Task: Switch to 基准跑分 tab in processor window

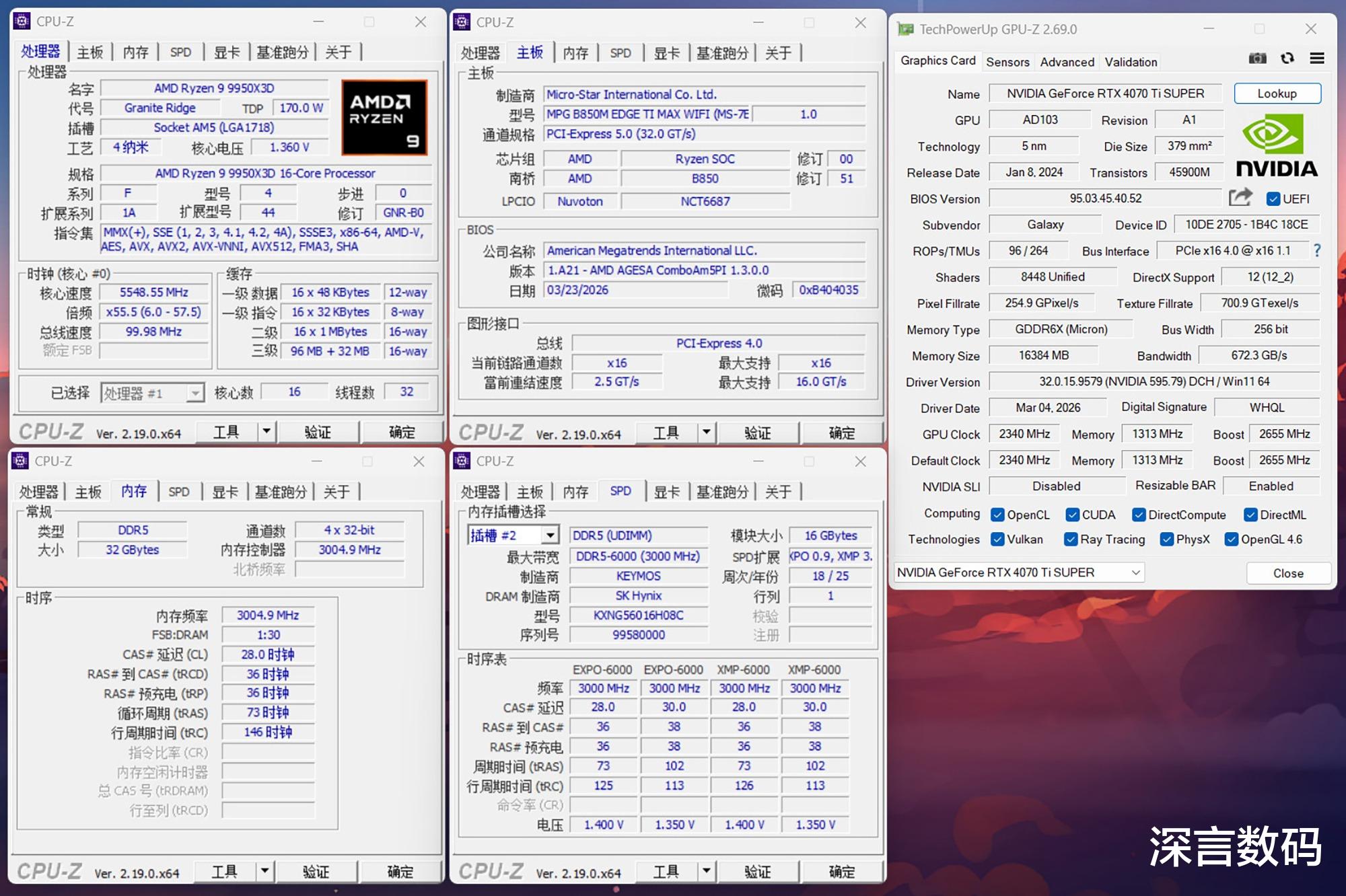Action: point(282,52)
